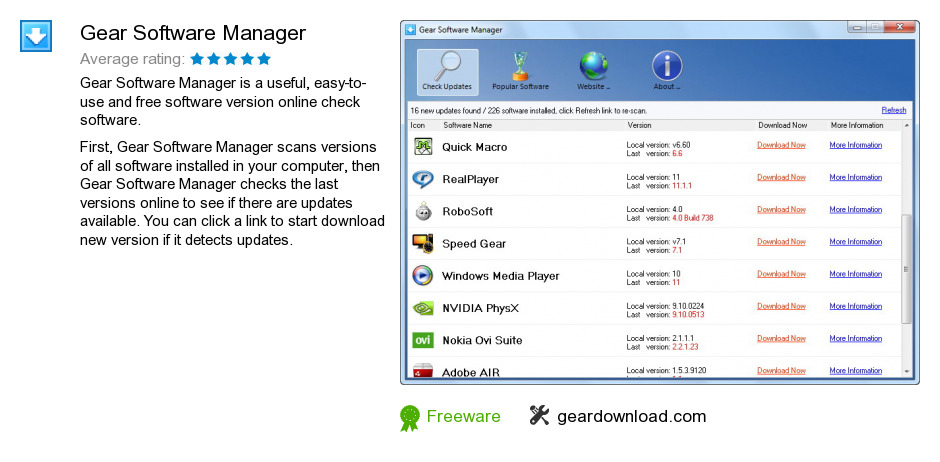Click the RoboSoft robot icon
Viewport: 940px width, 462px height.
423,212
